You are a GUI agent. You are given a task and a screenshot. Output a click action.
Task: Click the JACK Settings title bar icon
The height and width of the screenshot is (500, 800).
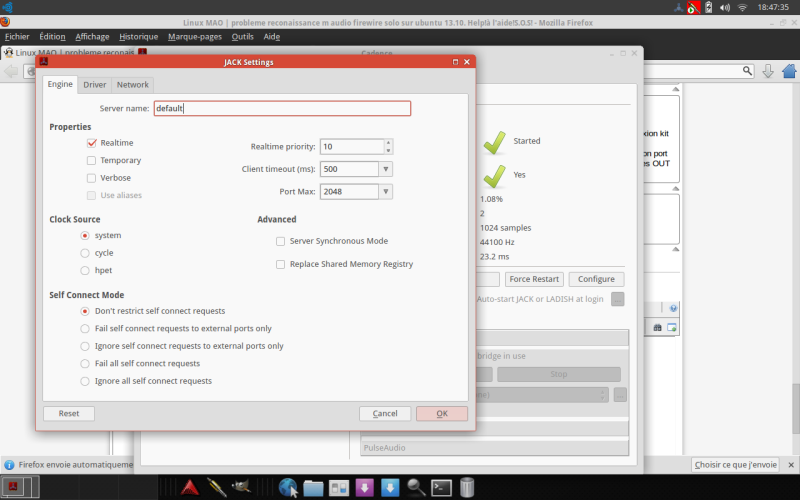(44, 62)
